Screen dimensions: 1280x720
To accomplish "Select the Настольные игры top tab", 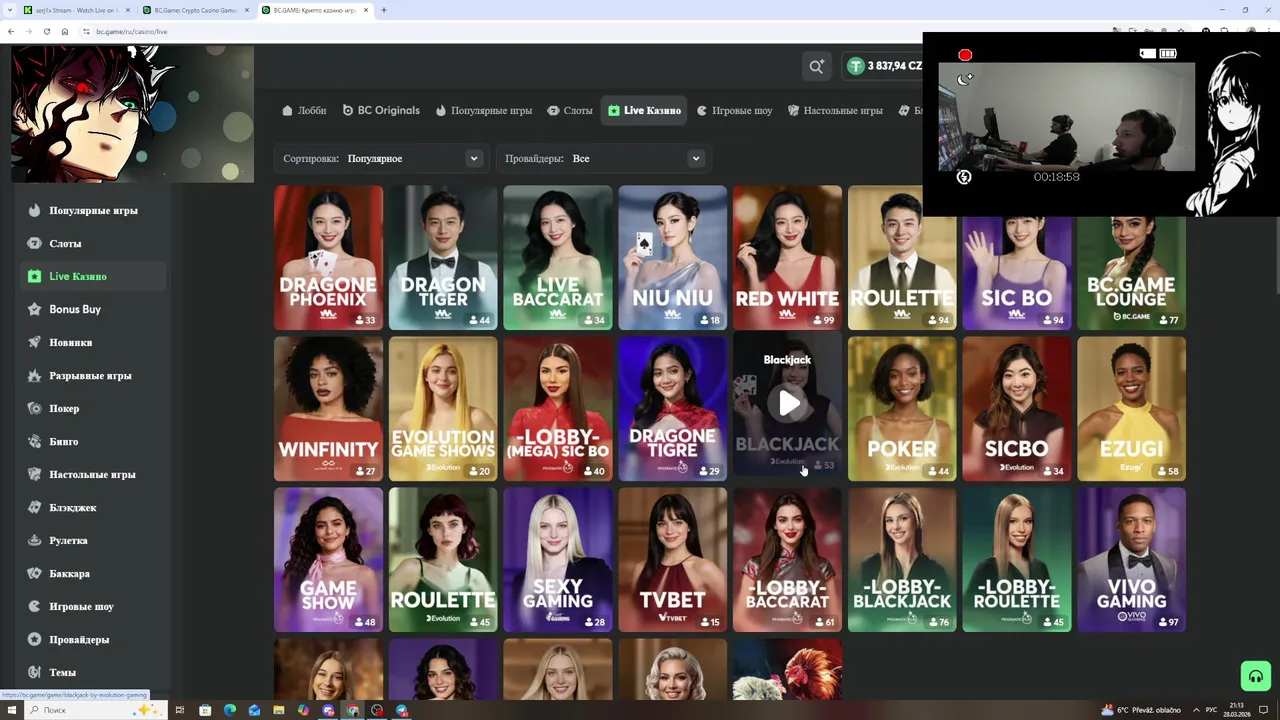I will (x=835, y=110).
